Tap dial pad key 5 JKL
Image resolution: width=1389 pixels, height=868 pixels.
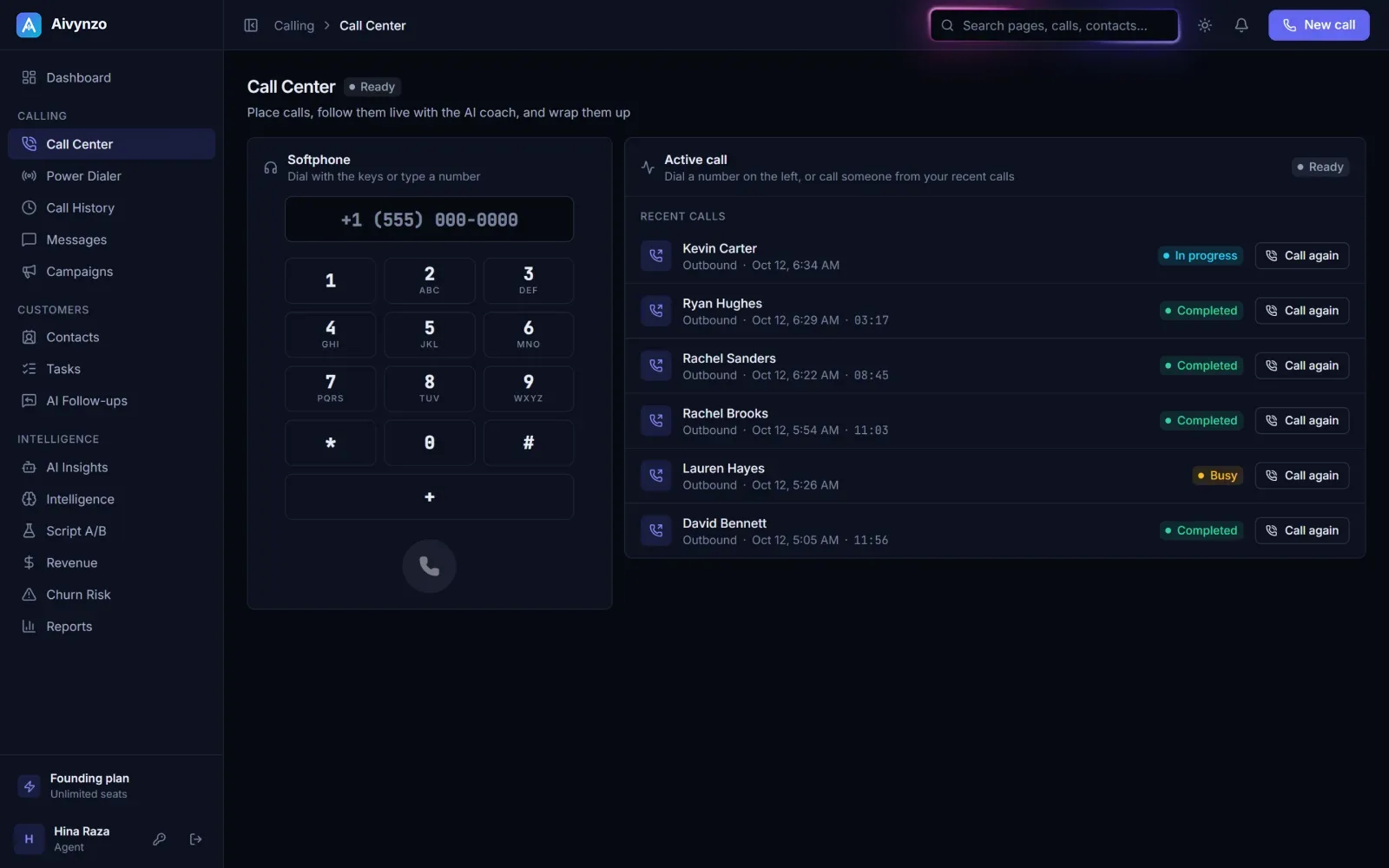[429, 334]
